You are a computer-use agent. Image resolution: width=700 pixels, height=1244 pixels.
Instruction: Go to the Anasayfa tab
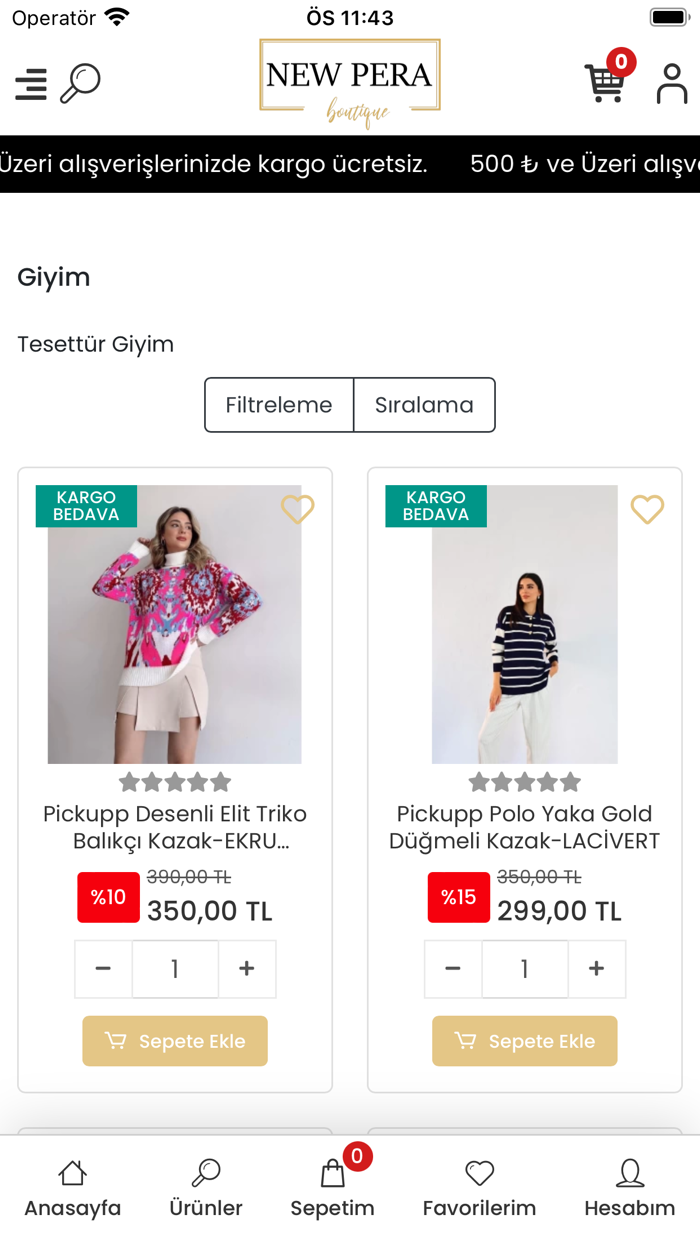[x=72, y=1189]
